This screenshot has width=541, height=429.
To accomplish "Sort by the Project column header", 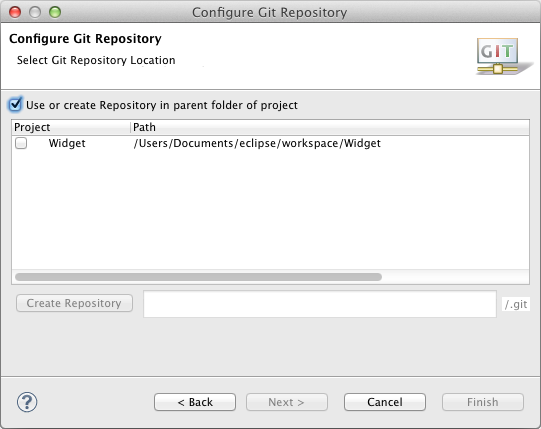I will (x=71, y=127).
